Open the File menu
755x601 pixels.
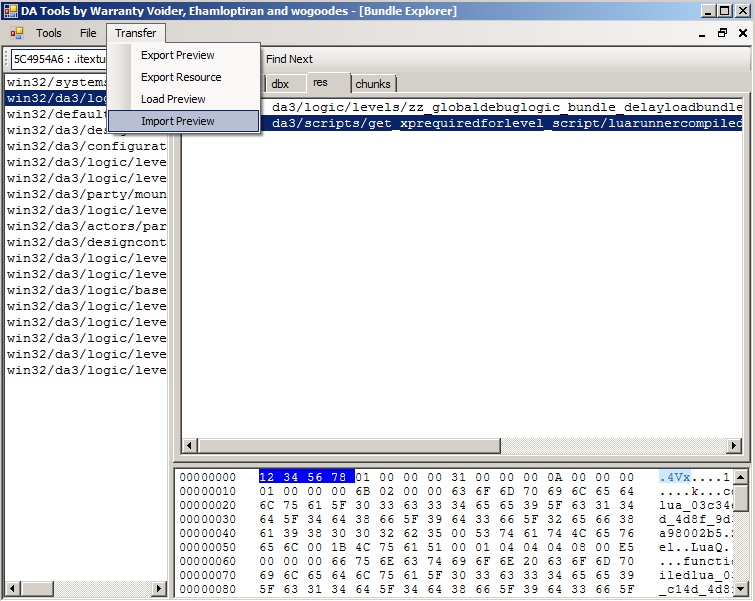88,33
